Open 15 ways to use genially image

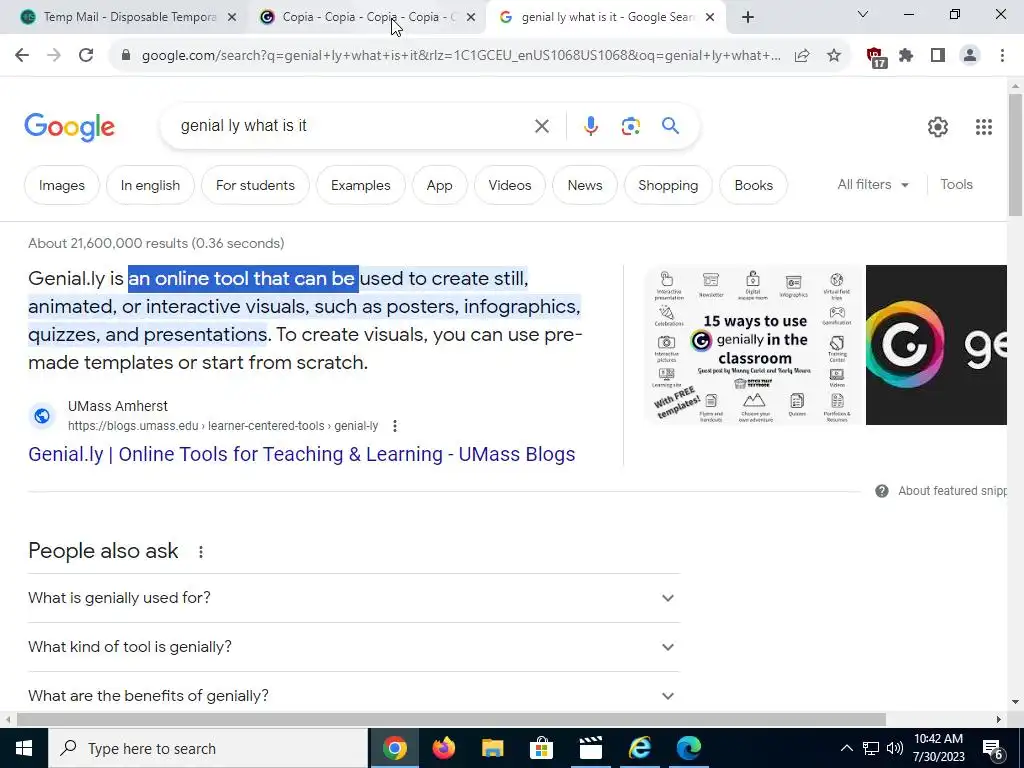(x=753, y=345)
